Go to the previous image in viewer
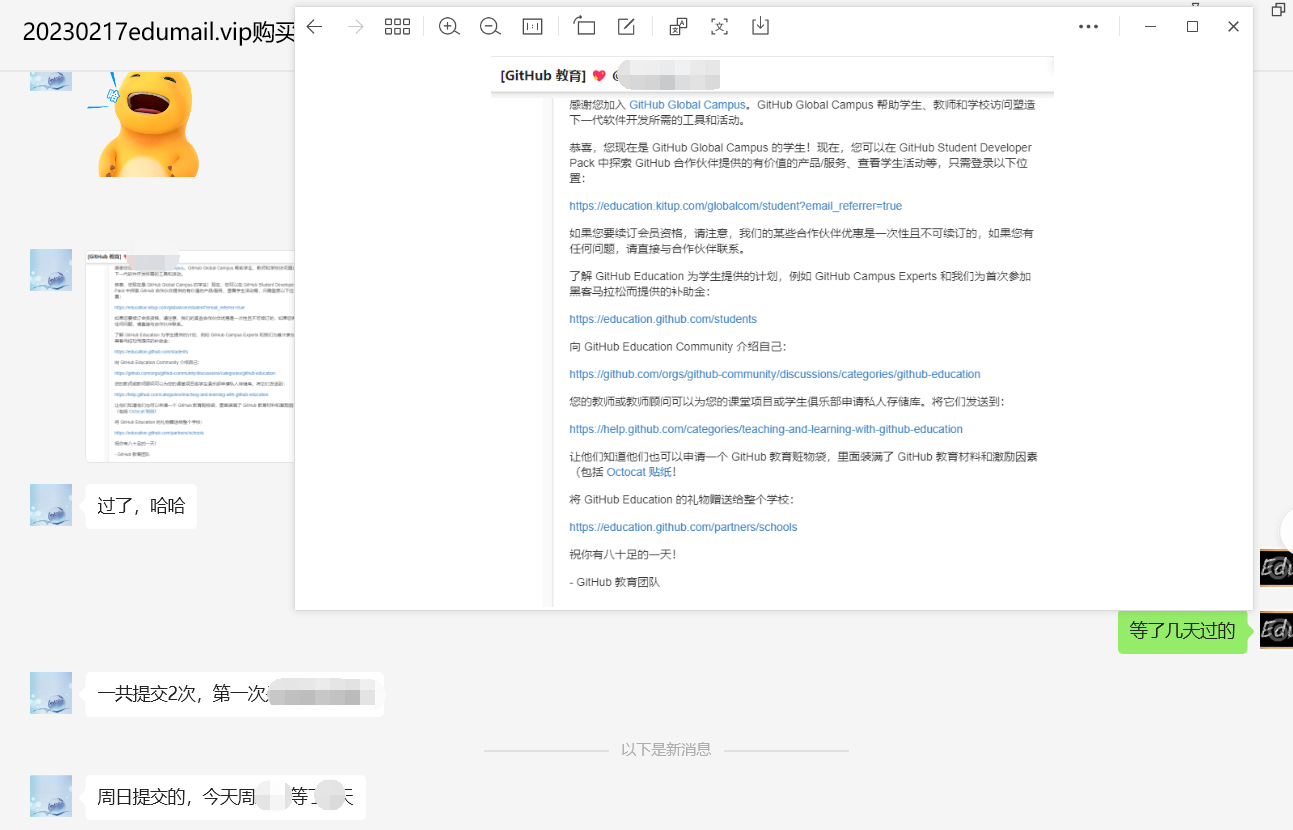Screen dimensions: 1293x830 click(x=315, y=27)
